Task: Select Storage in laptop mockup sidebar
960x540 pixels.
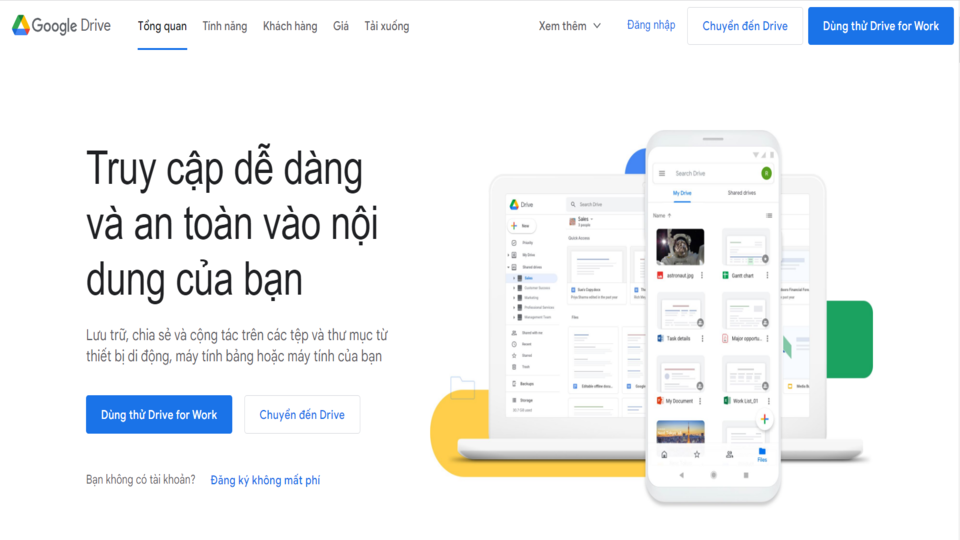Action: [522, 400]
